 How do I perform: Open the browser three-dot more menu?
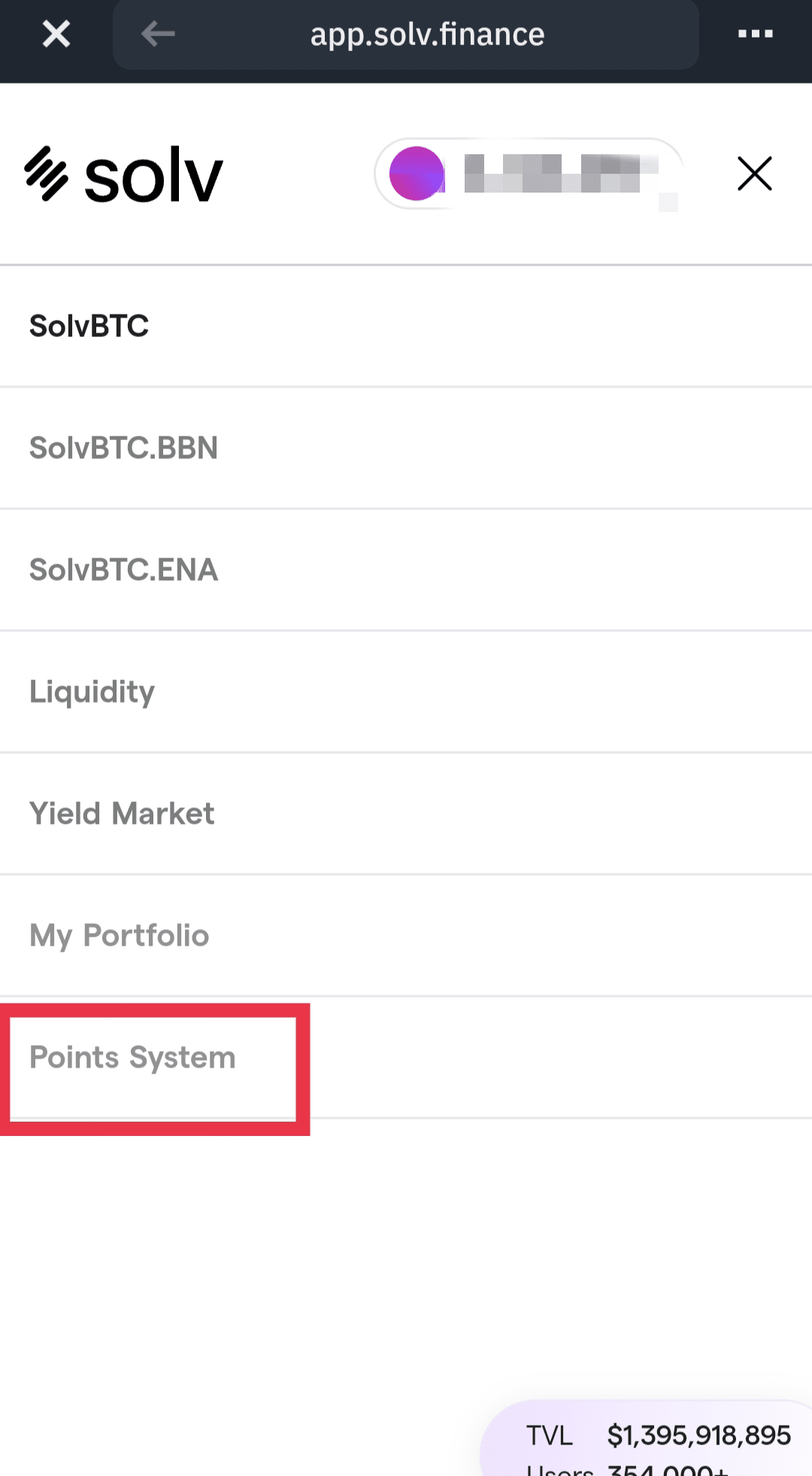point(755,34)
